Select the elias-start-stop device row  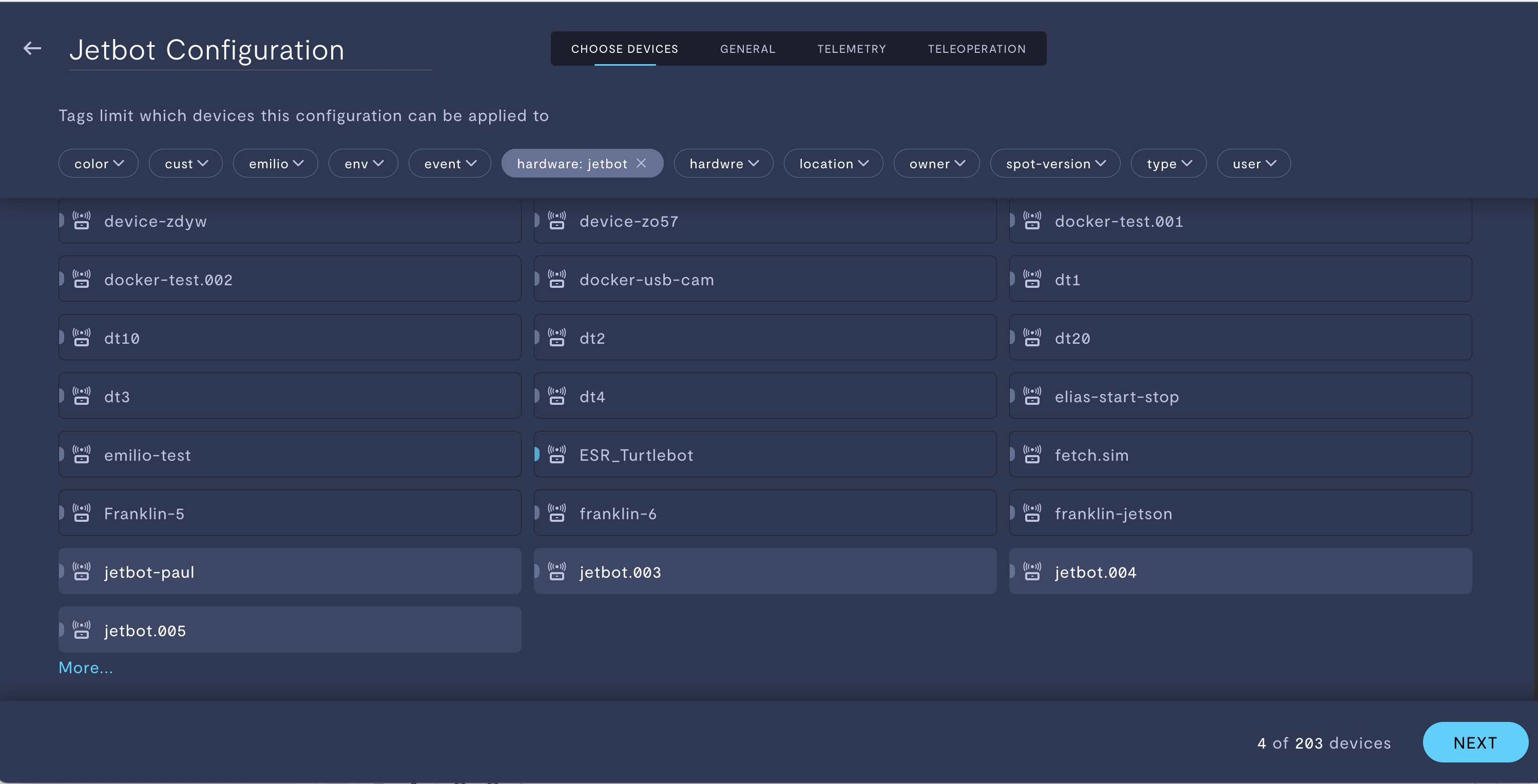click(1239, 396)
